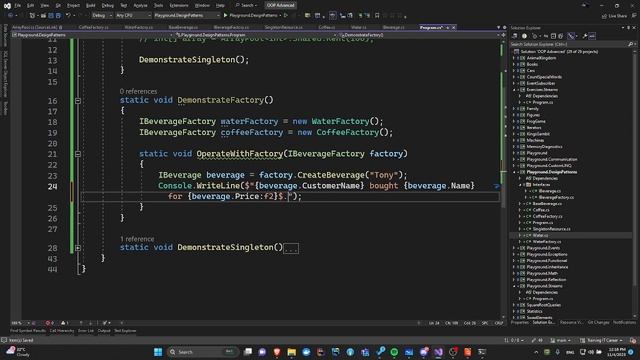640x360 pixels.
Task: Select Water.cs in Solution Explorer
Action: coord(540,235)
